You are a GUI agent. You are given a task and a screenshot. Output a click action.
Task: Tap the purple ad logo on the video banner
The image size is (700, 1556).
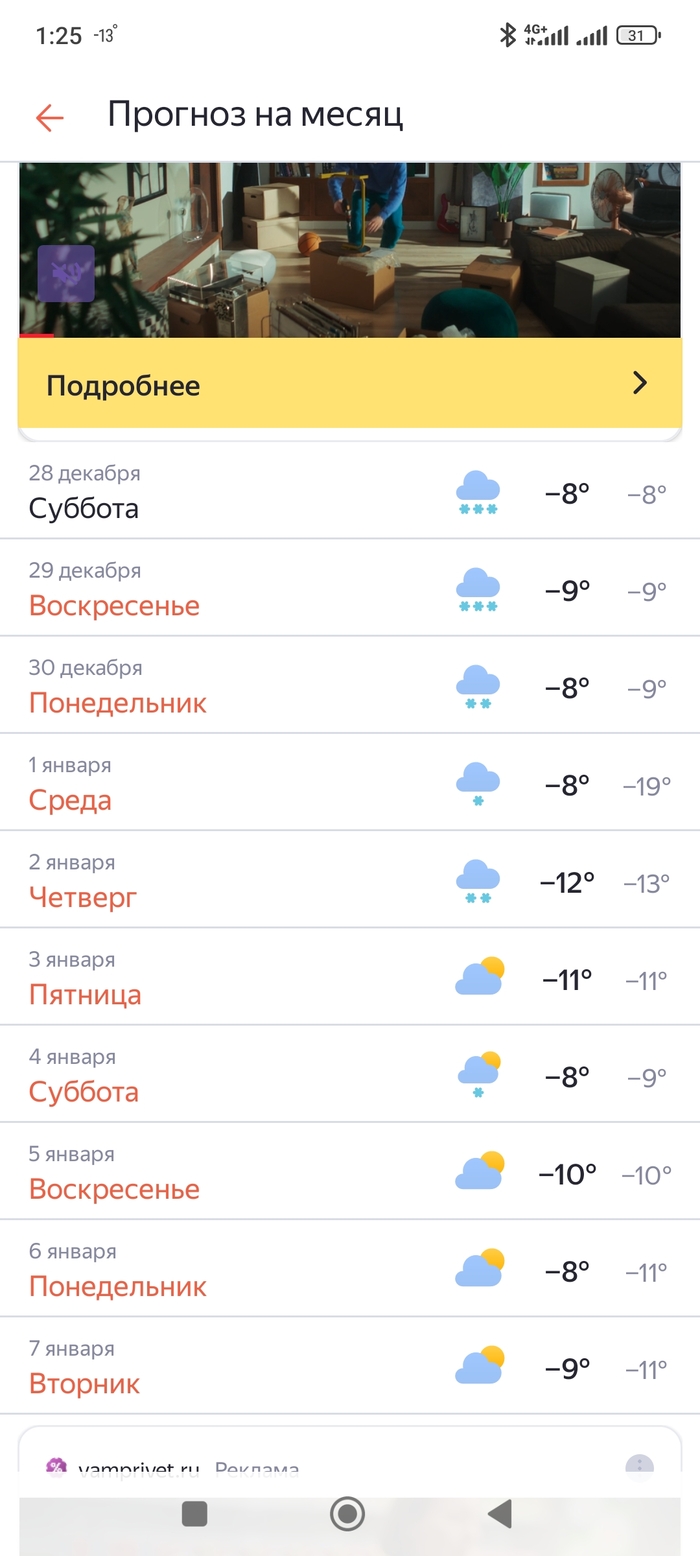pos(68,273)
